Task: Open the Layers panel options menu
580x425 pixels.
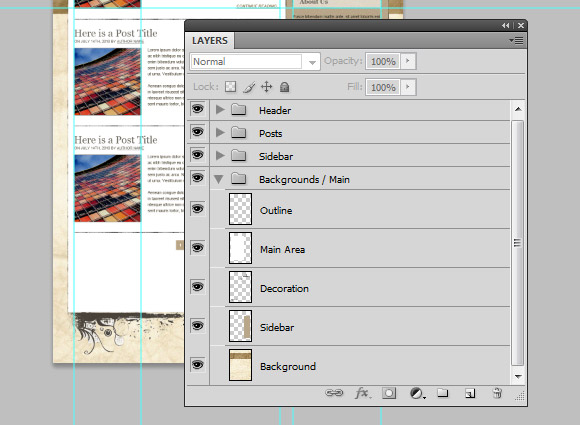Action: (516, 40)
